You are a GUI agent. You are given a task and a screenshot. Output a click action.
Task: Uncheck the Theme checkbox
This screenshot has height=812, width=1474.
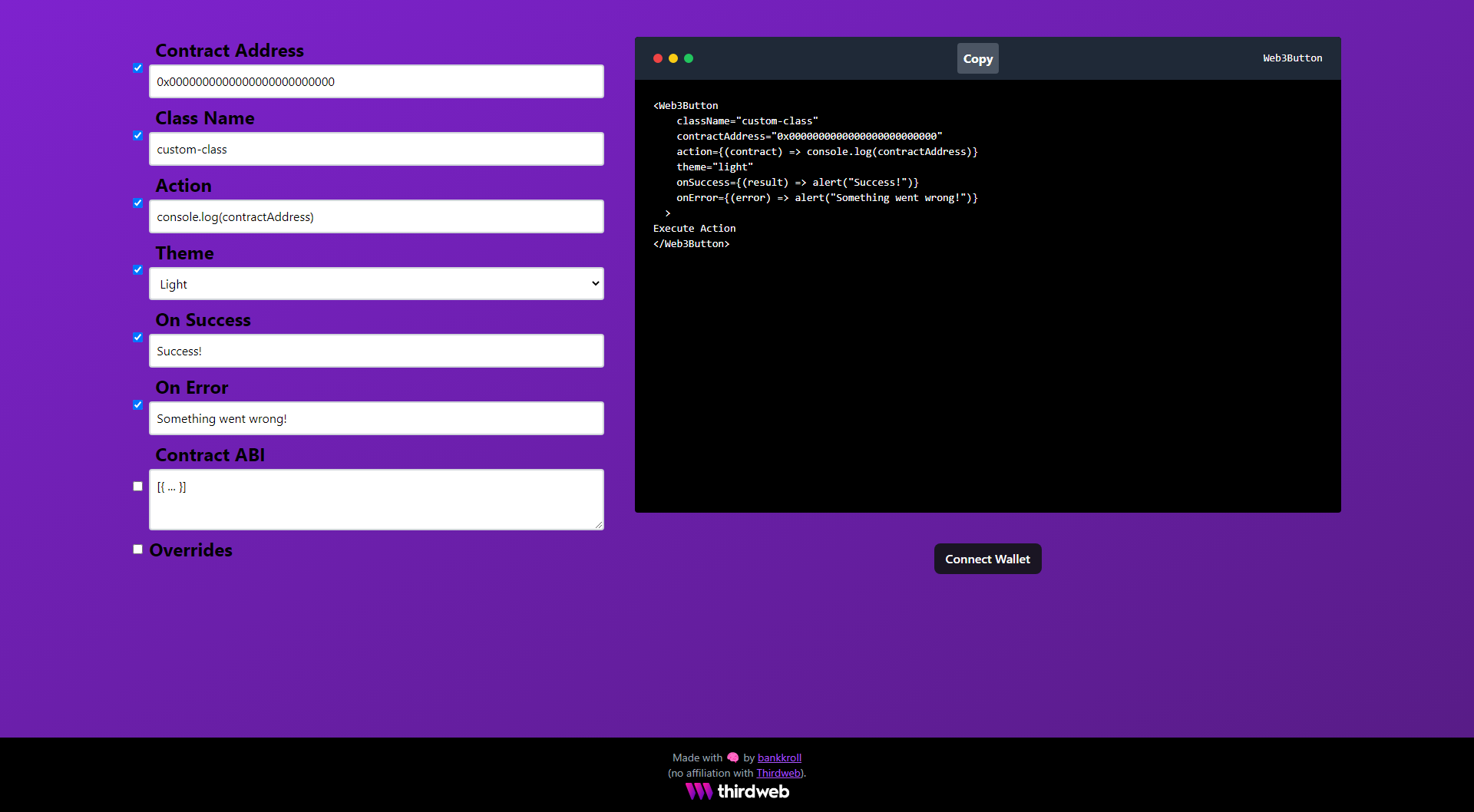[x=137, y=269]
